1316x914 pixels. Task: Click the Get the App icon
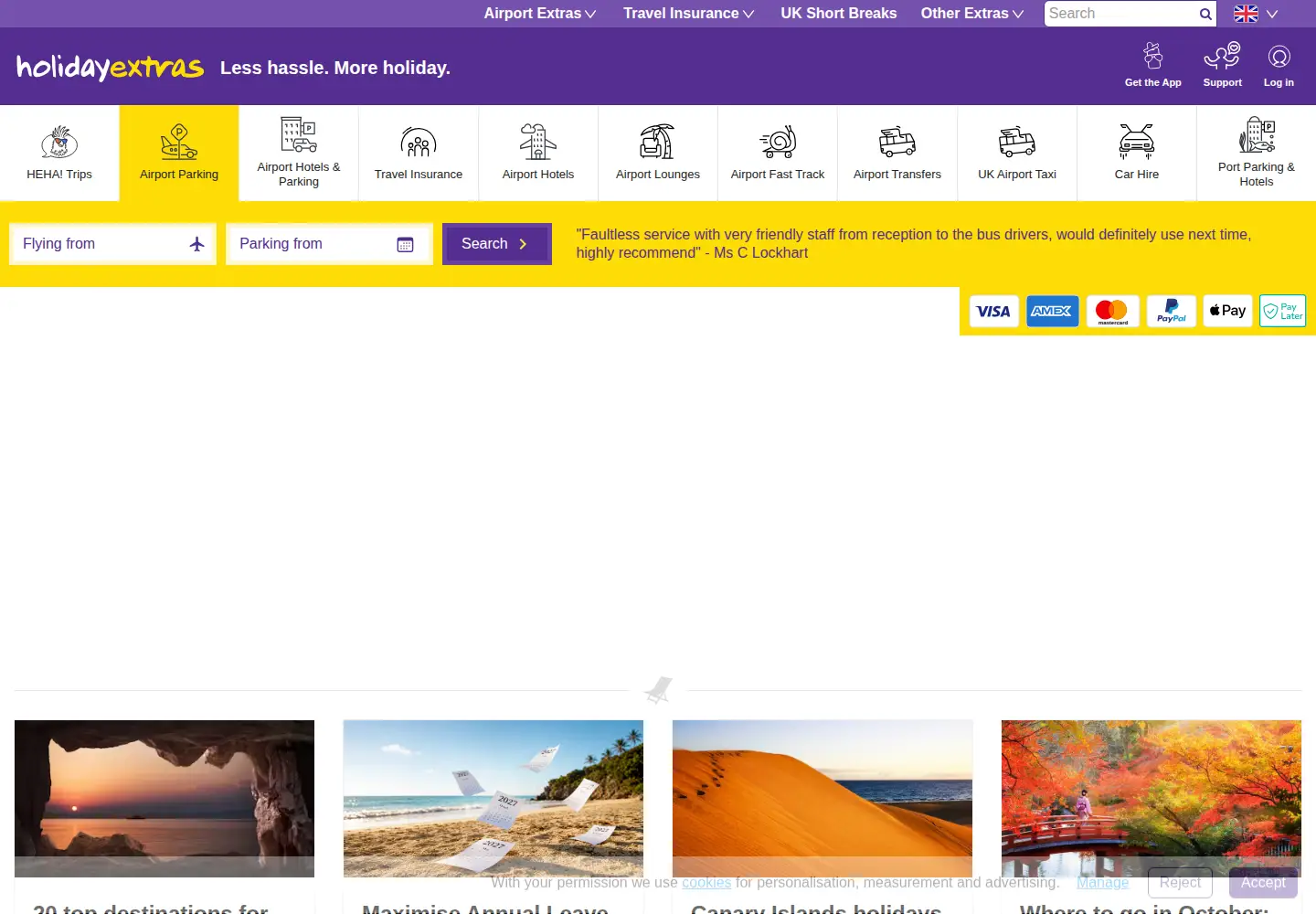coord(1153,56)
